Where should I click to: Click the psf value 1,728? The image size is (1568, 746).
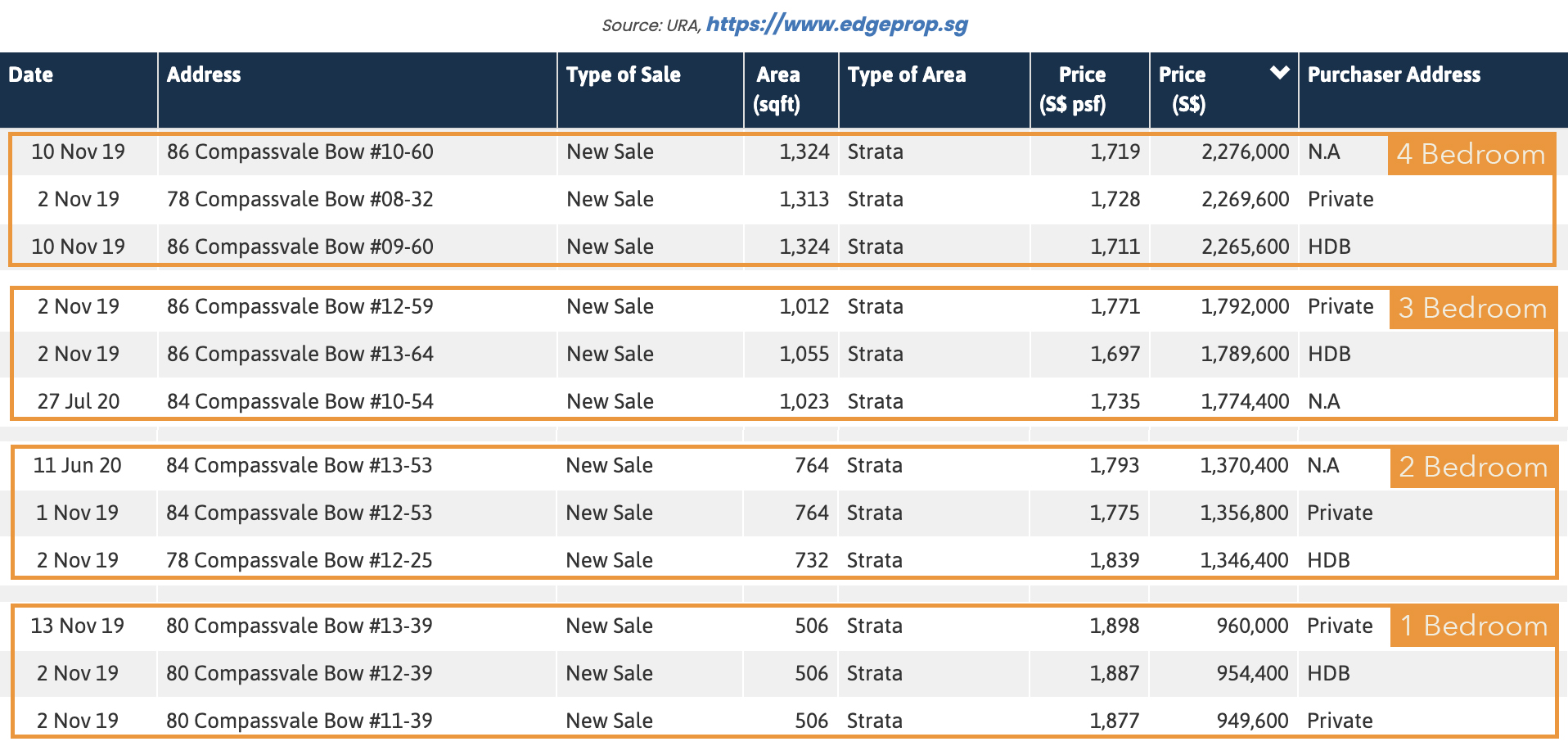(x=1115, y=199)
